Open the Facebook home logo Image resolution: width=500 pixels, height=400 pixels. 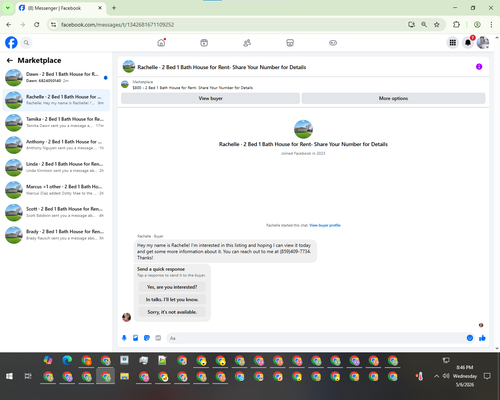point(11,43)
